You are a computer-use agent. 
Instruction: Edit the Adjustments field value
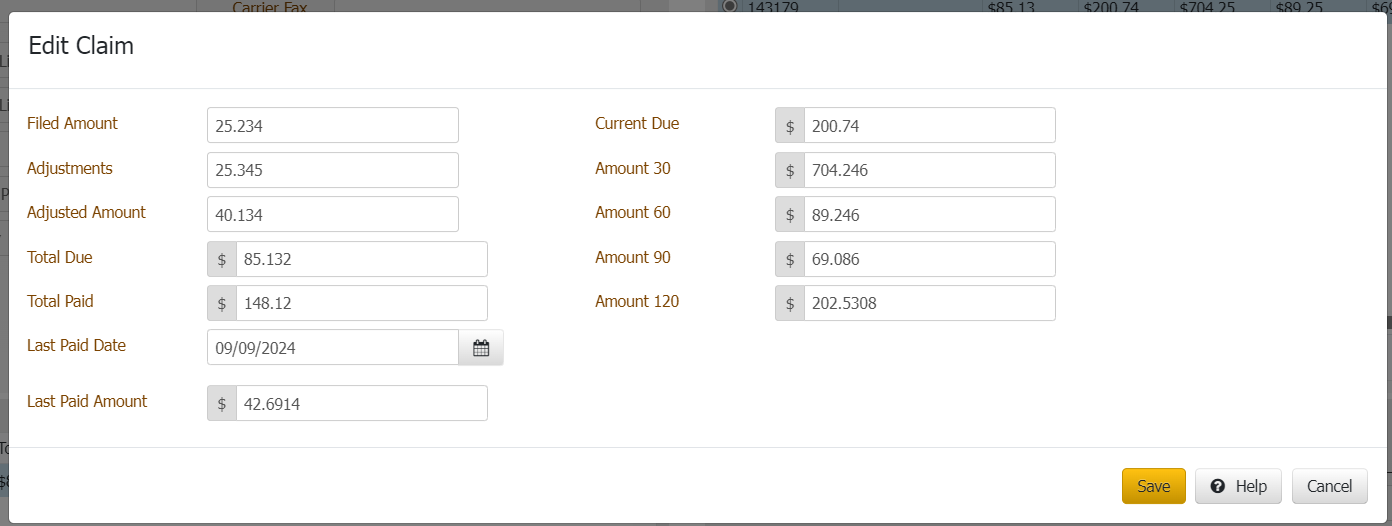[332, 170]
